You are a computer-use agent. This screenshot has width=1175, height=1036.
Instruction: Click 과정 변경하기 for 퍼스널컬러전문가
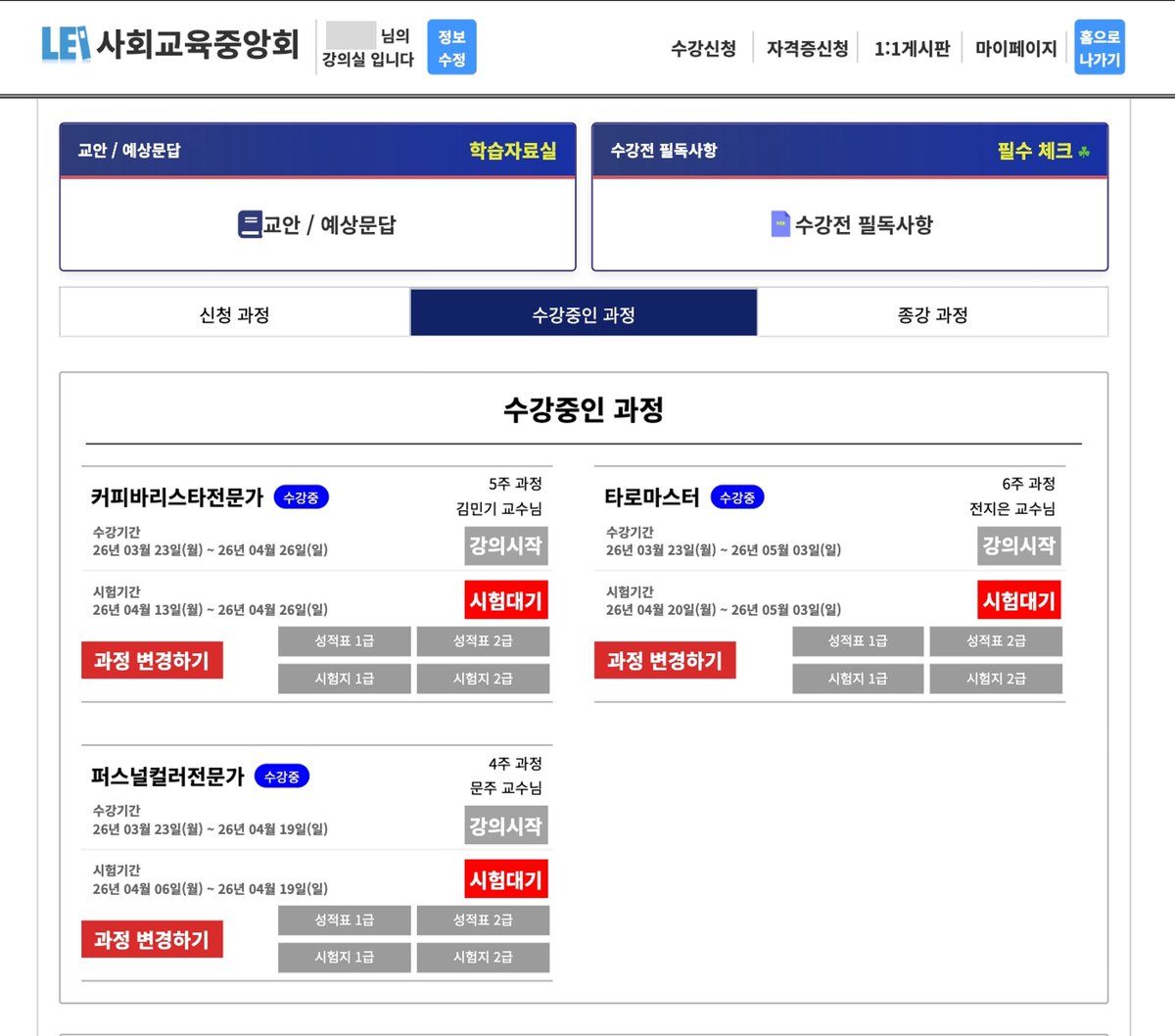tap(152, 939)
